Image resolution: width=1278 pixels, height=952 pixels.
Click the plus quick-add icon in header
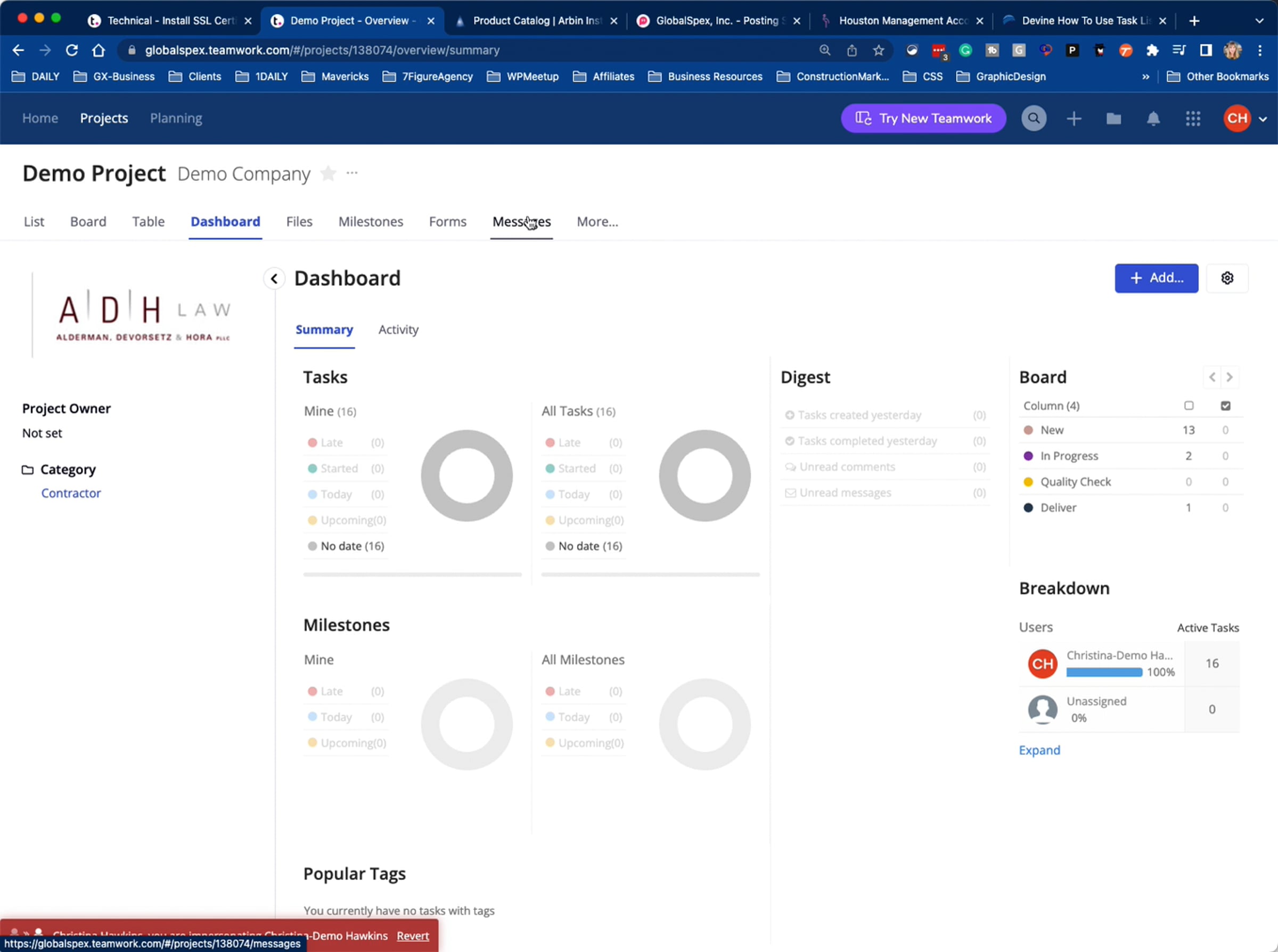tap(1074, 119)
